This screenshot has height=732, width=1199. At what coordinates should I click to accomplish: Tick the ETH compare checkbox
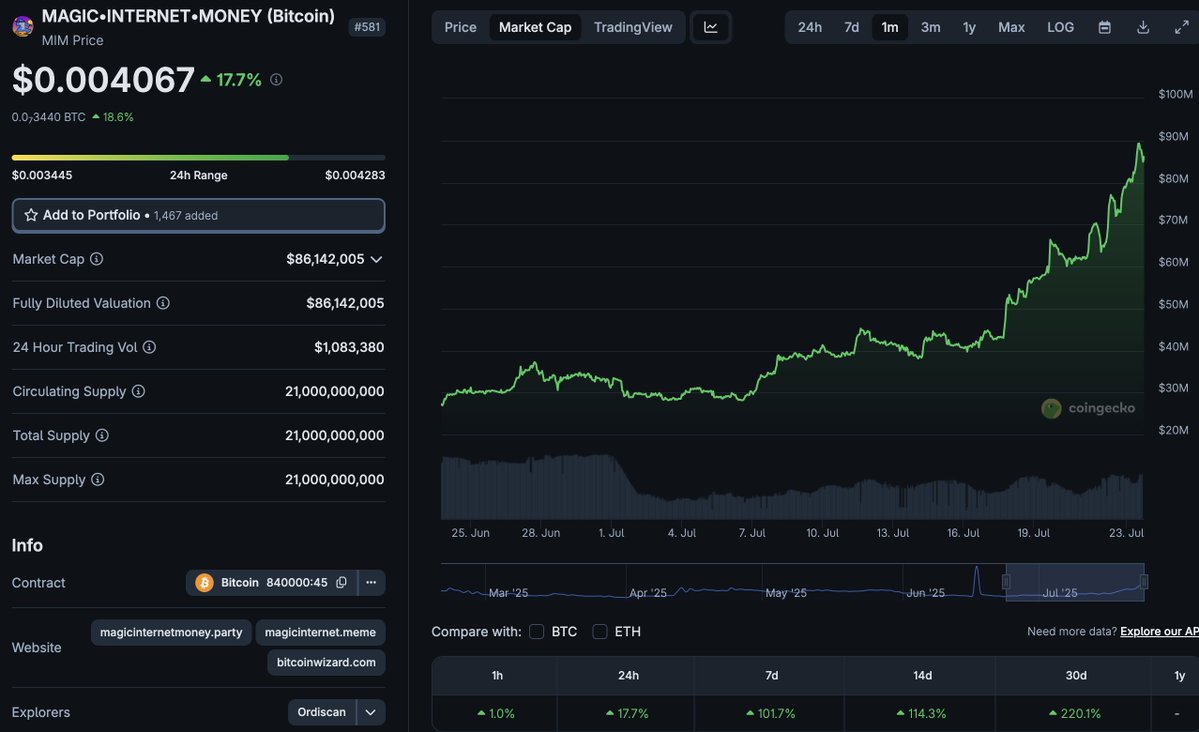click(x=600, y=632)
